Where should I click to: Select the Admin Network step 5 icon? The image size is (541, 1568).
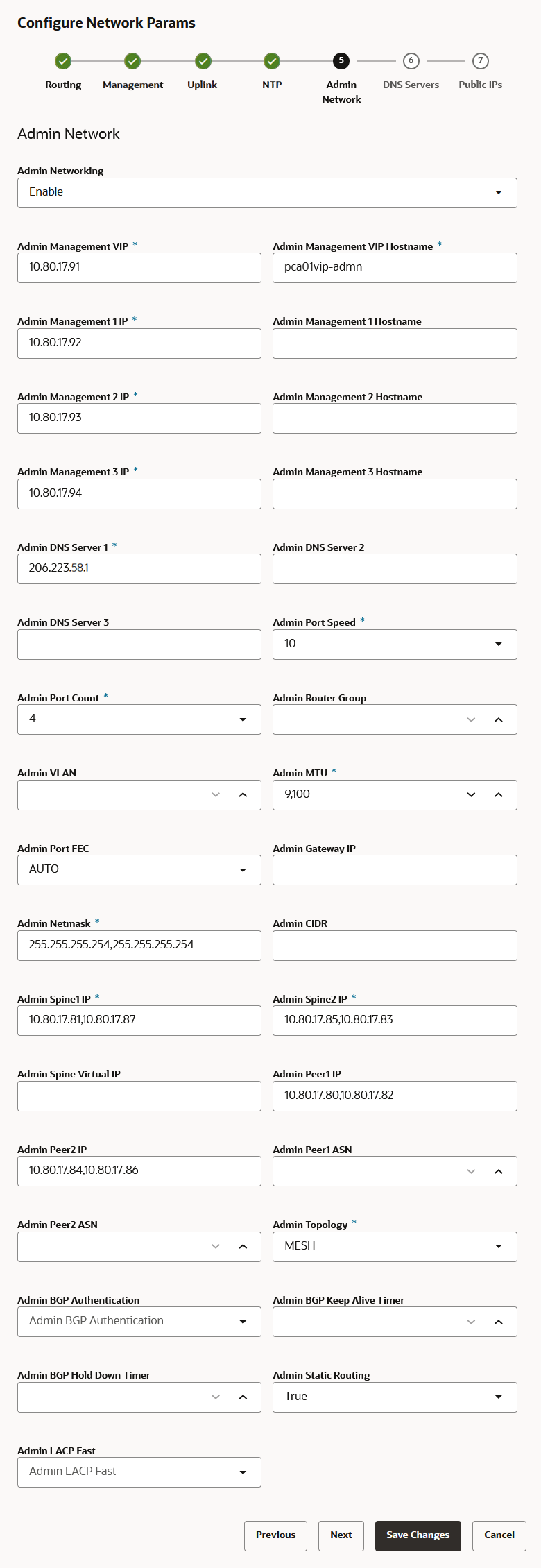tap(341, 61)
